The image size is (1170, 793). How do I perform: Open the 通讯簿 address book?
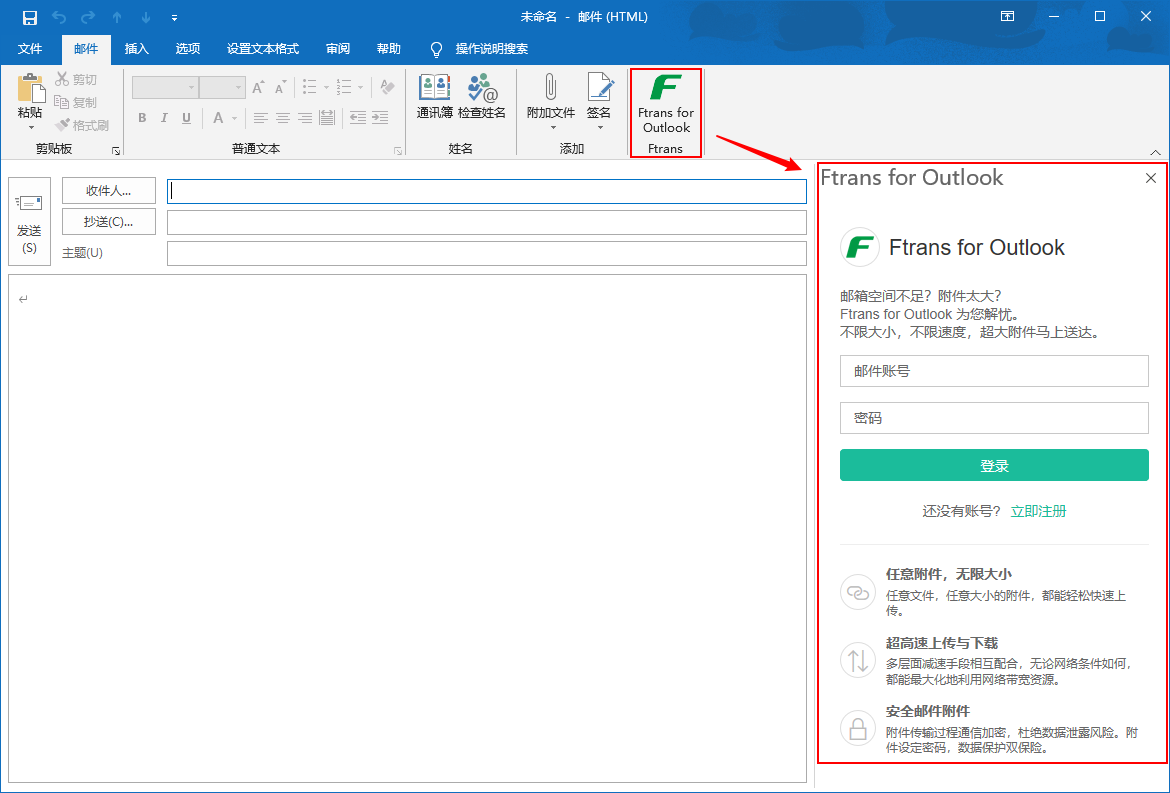[435, 97]
